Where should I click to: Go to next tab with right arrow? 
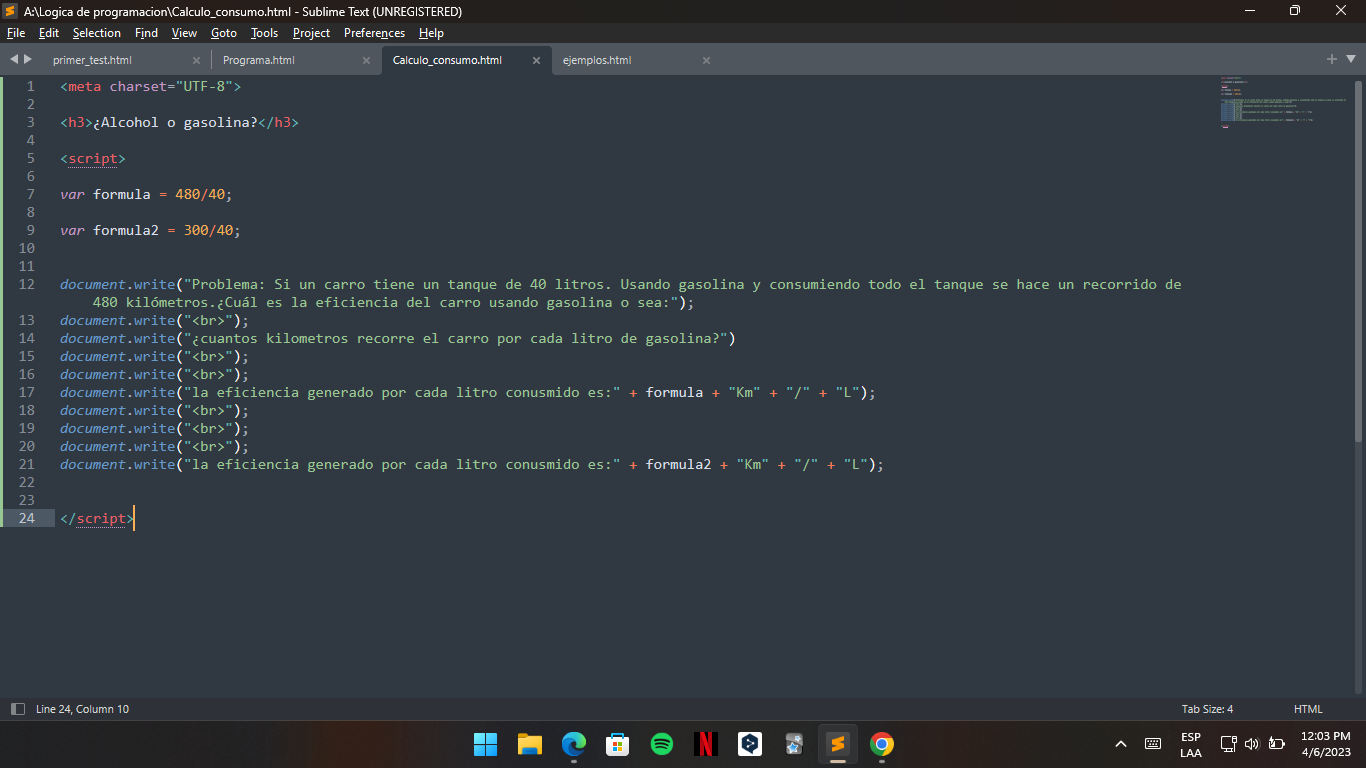(28, 59)
